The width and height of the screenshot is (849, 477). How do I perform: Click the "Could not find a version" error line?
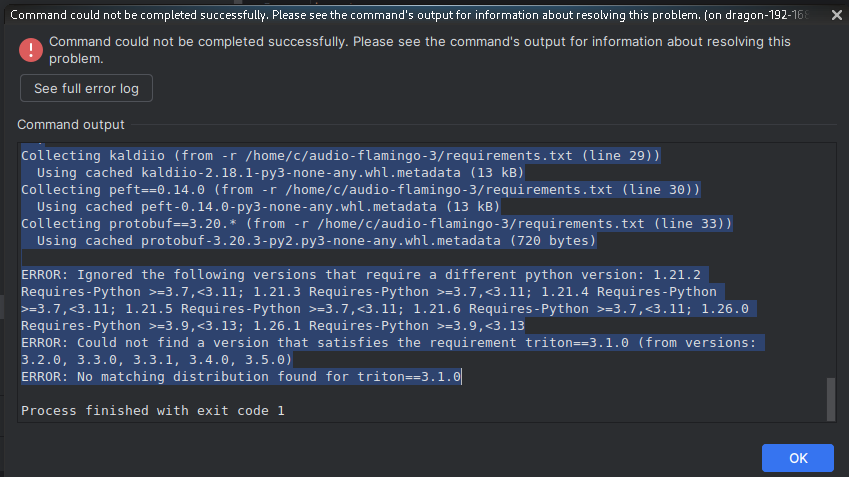pyautogui.click(x=391, y=342)
